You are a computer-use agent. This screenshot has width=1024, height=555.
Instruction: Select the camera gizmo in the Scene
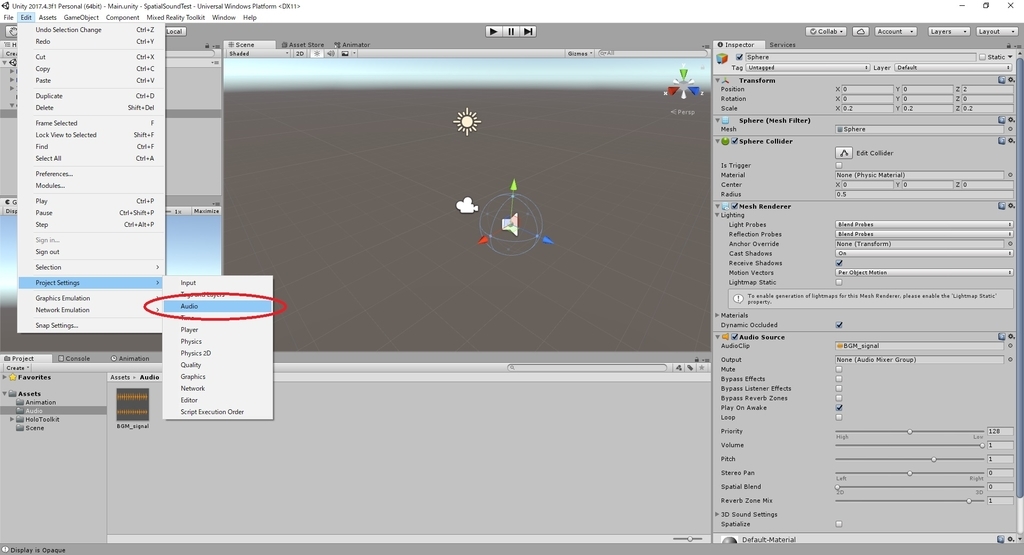[x=466, y=206]
